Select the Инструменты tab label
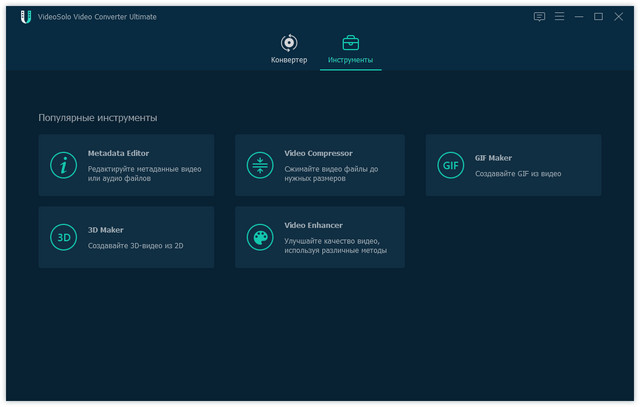This screenshot has width=640, height=407. 350,60
